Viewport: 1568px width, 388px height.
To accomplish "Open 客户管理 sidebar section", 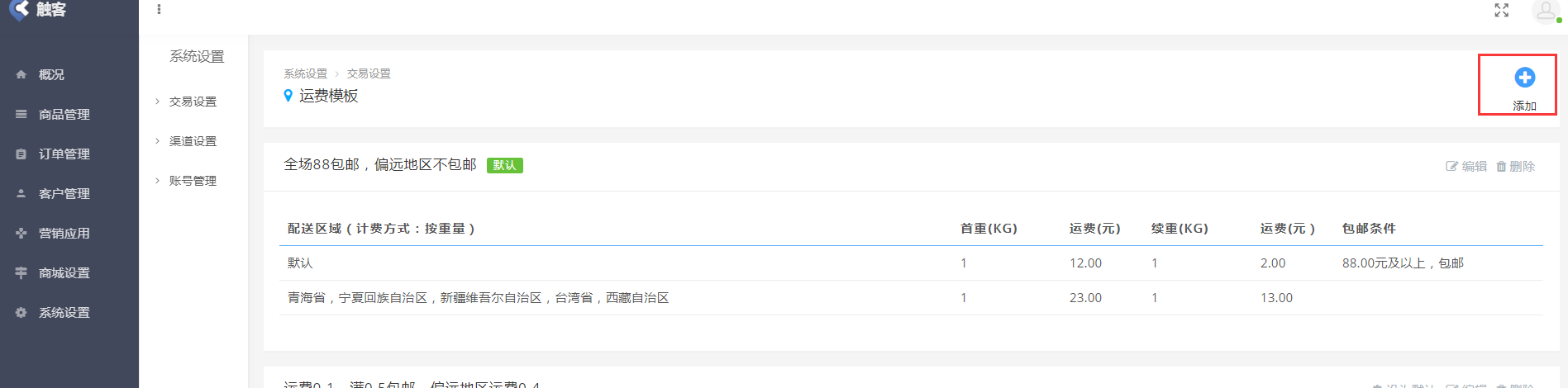I will click(64, 193).
